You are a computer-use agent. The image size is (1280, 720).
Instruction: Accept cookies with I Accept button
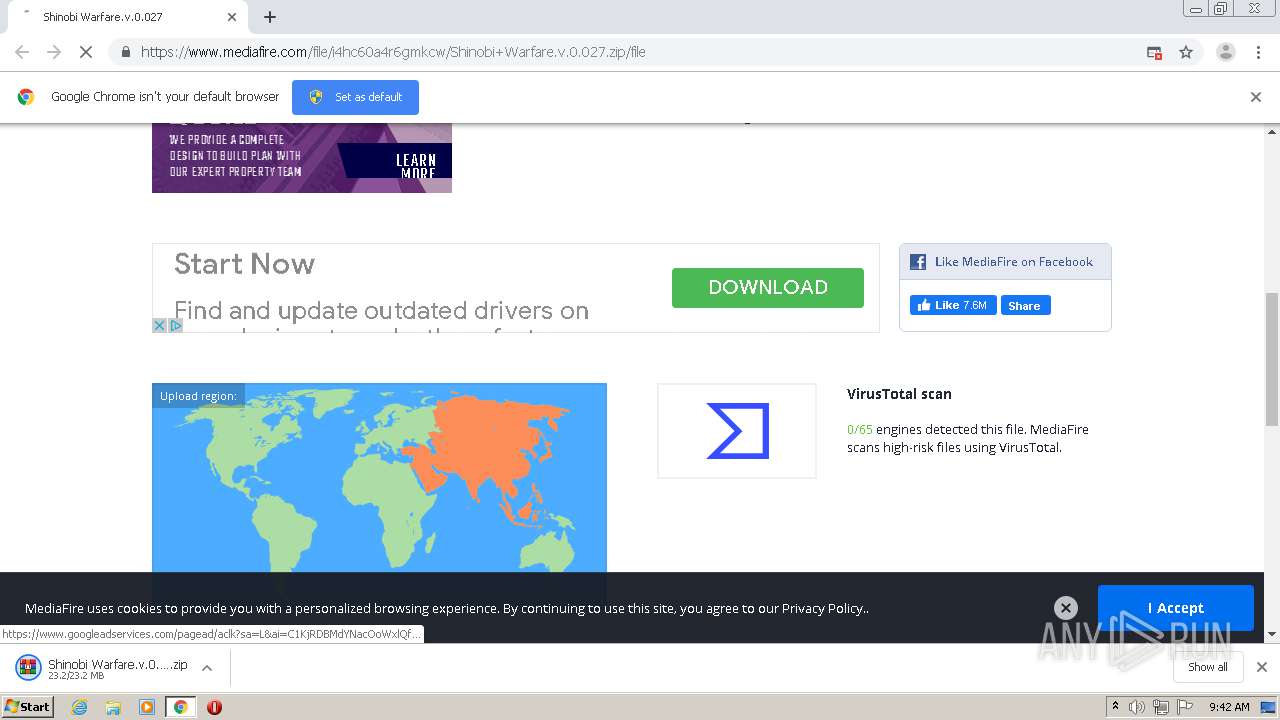coord(1176,608)
